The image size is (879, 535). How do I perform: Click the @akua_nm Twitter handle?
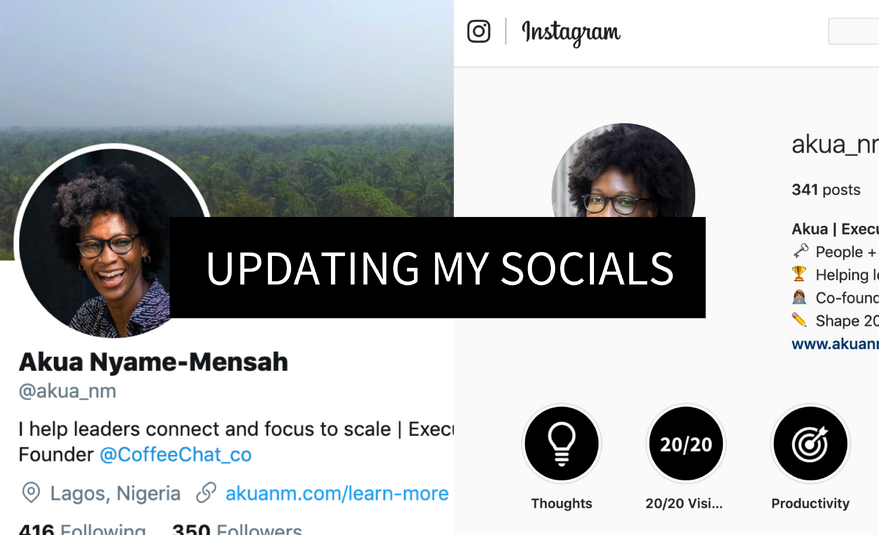point(67,391)
